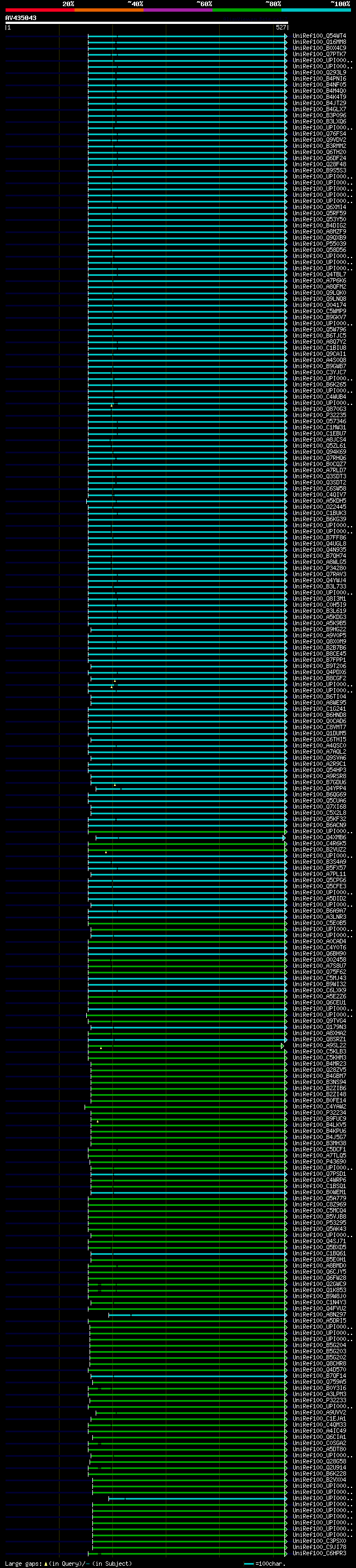Image resolution: width=356 pixels, height=1568 pixels.
Task: Click UniRef100_Q6DF24 hit
Action: pyautogui.click(x=319, y=159)
